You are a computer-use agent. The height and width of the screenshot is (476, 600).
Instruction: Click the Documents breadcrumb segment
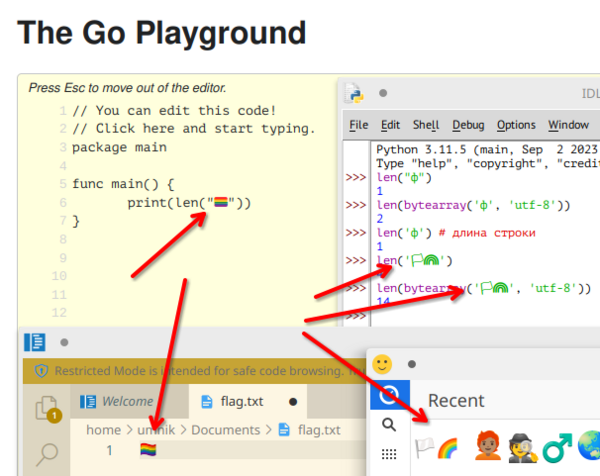226,430
